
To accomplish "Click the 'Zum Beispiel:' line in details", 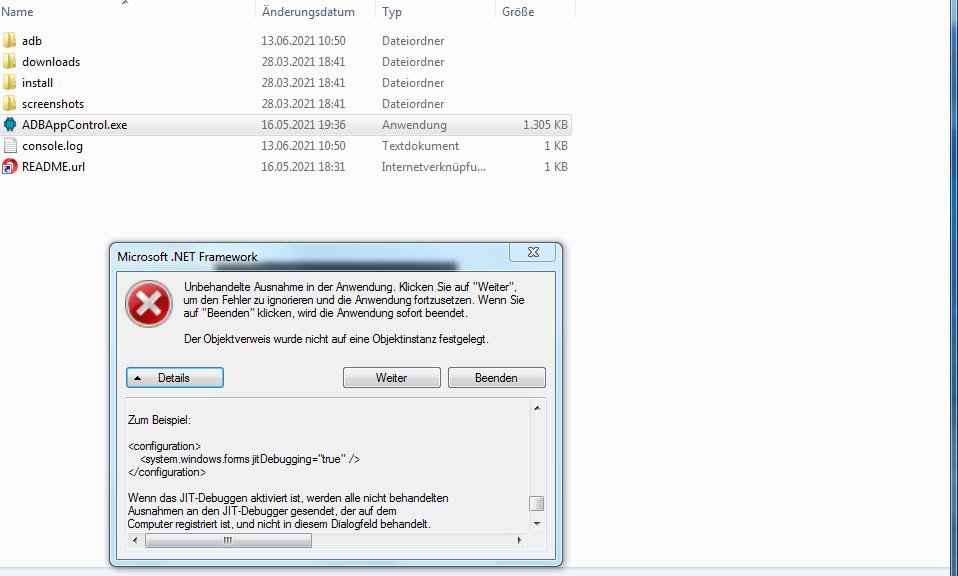I will pyautogui.click(x=159, y=420).
